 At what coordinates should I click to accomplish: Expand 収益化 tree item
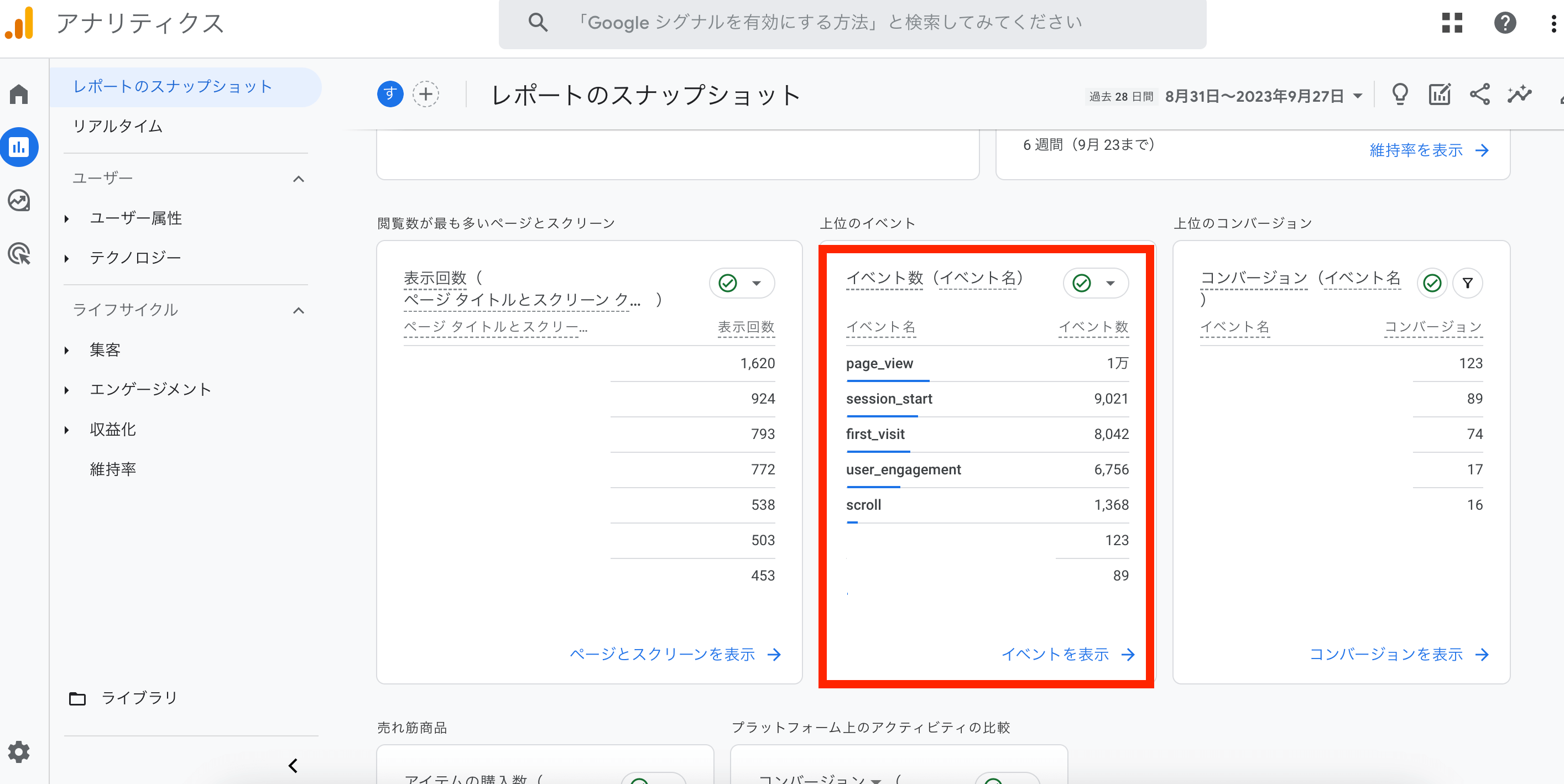point(67,430)
